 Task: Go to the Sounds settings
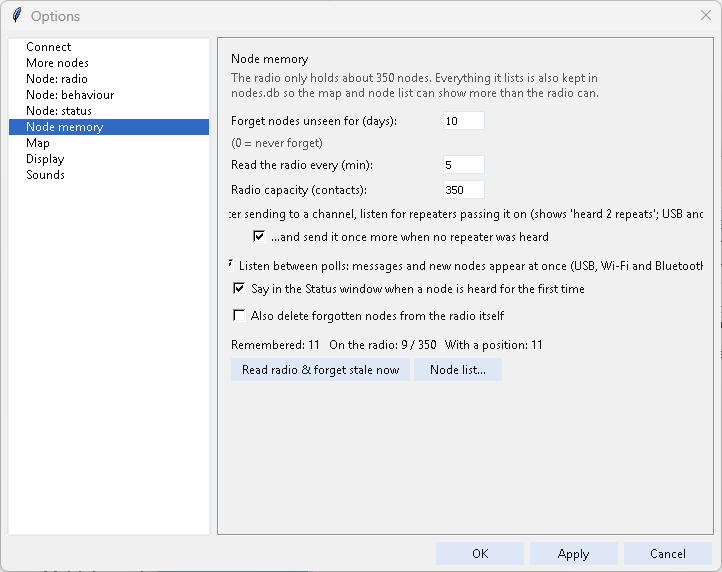click(109, 175)
